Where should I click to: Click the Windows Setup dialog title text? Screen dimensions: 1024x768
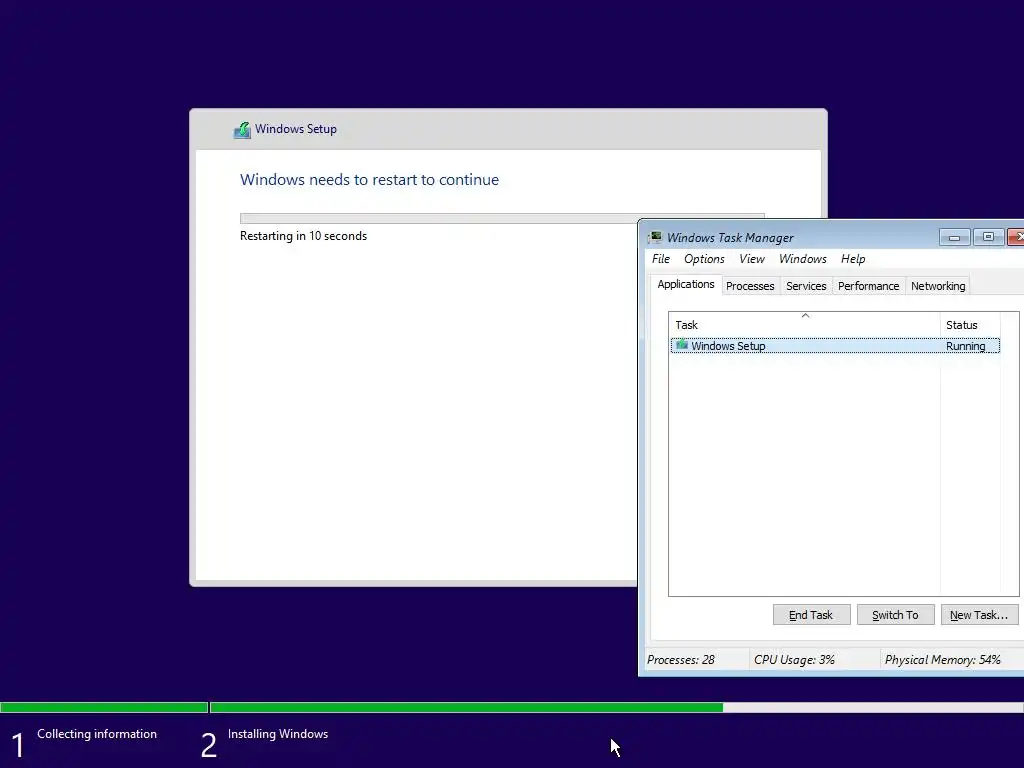(296, 129)
